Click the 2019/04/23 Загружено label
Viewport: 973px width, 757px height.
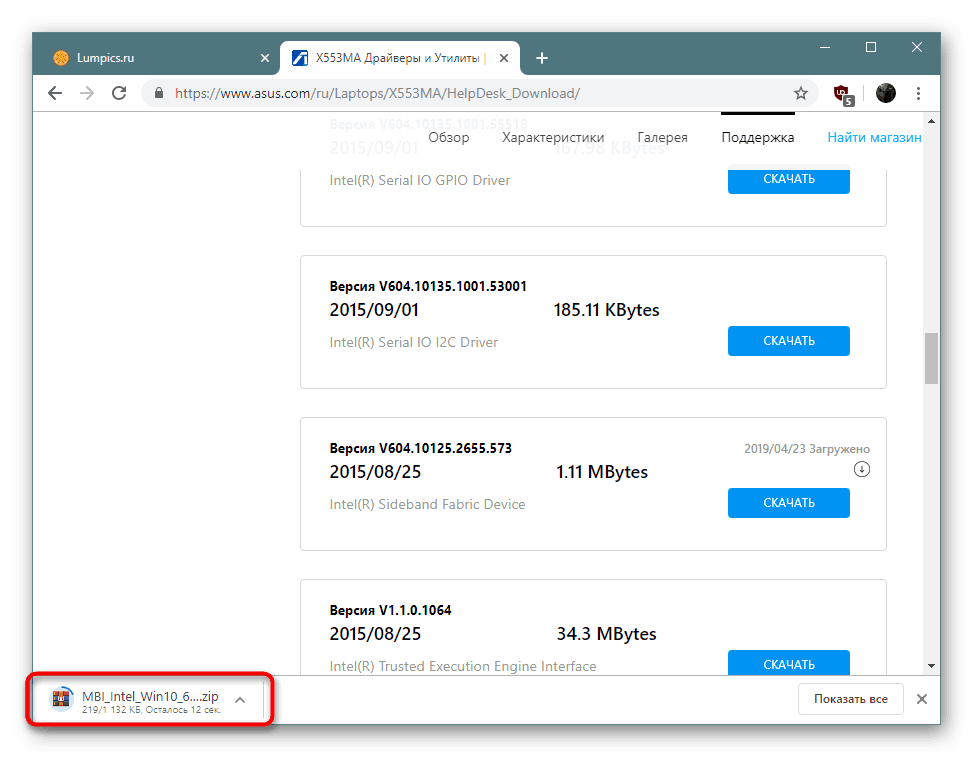[x=807, y=449]
